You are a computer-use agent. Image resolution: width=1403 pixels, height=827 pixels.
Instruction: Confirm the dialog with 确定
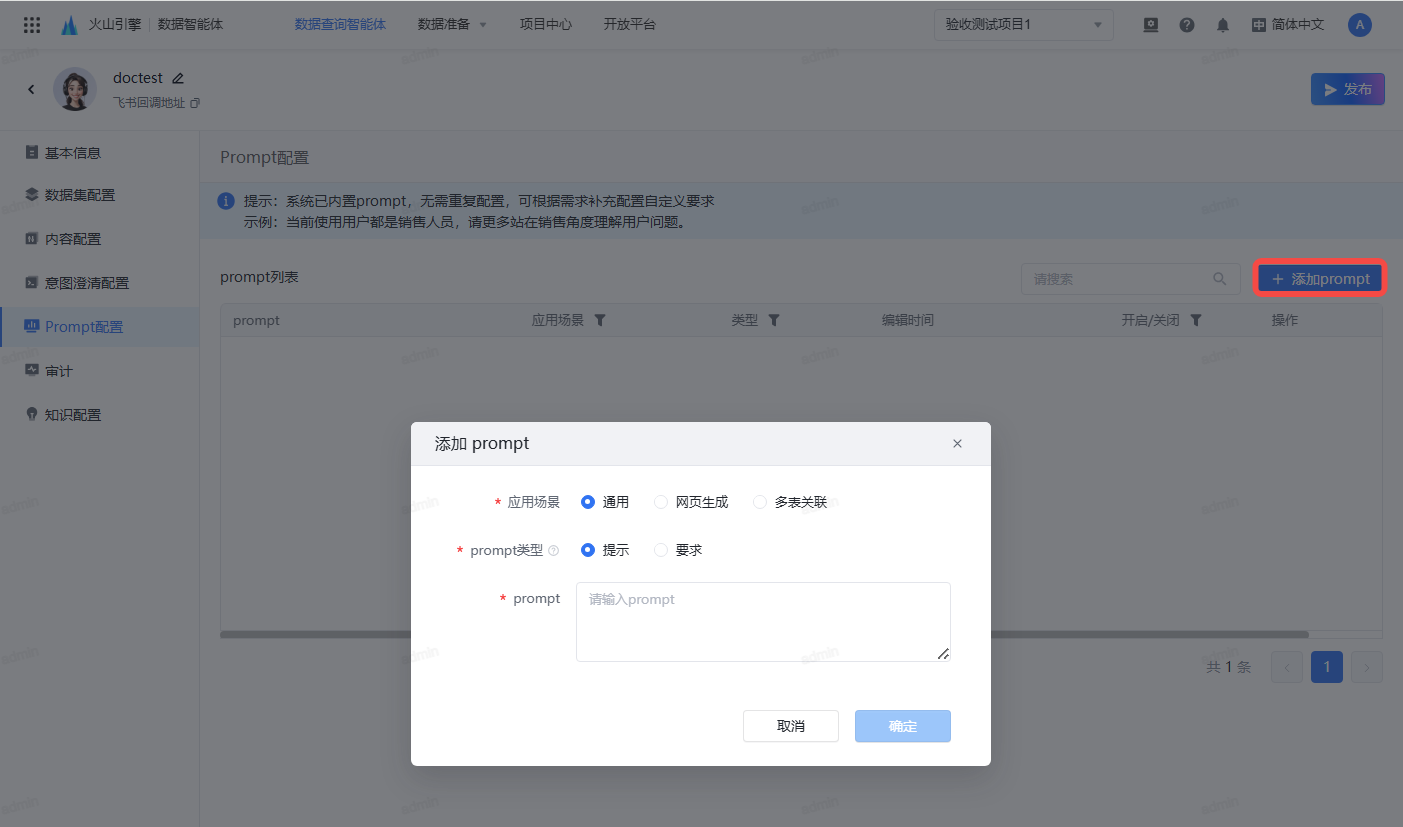pos(903,726)
